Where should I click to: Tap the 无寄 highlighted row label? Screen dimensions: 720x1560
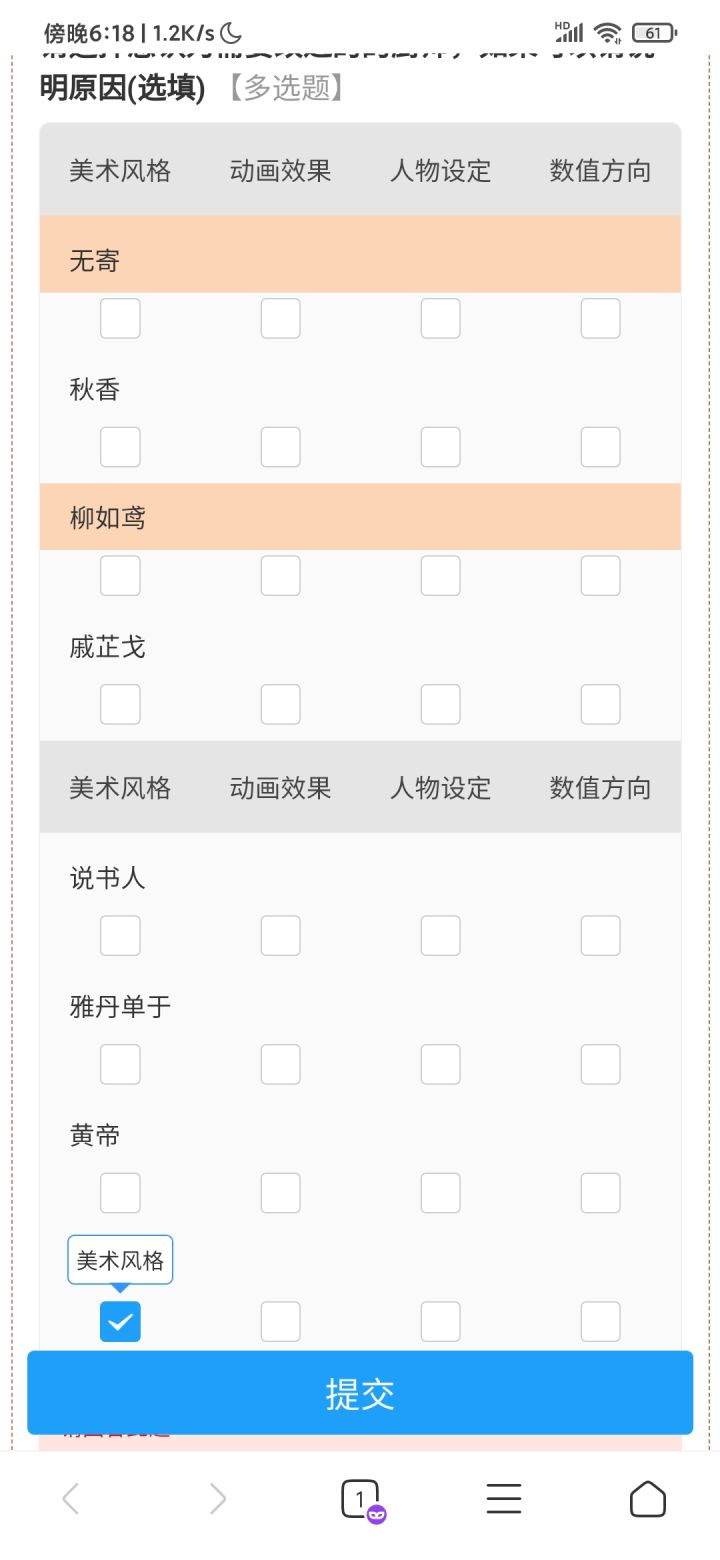pos(95,261)
